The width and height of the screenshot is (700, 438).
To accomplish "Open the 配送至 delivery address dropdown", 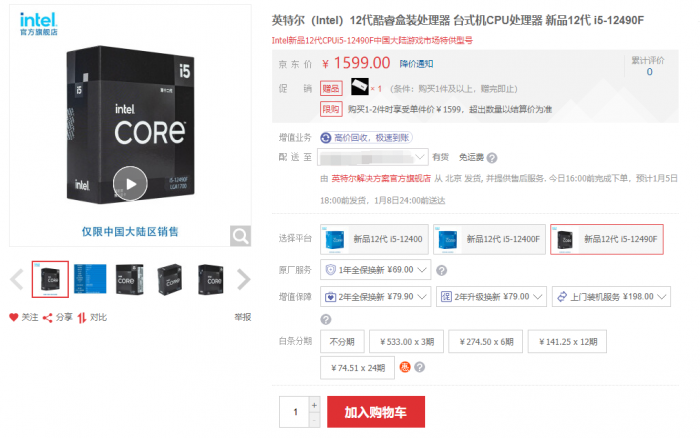I will [x=373, y=157].
